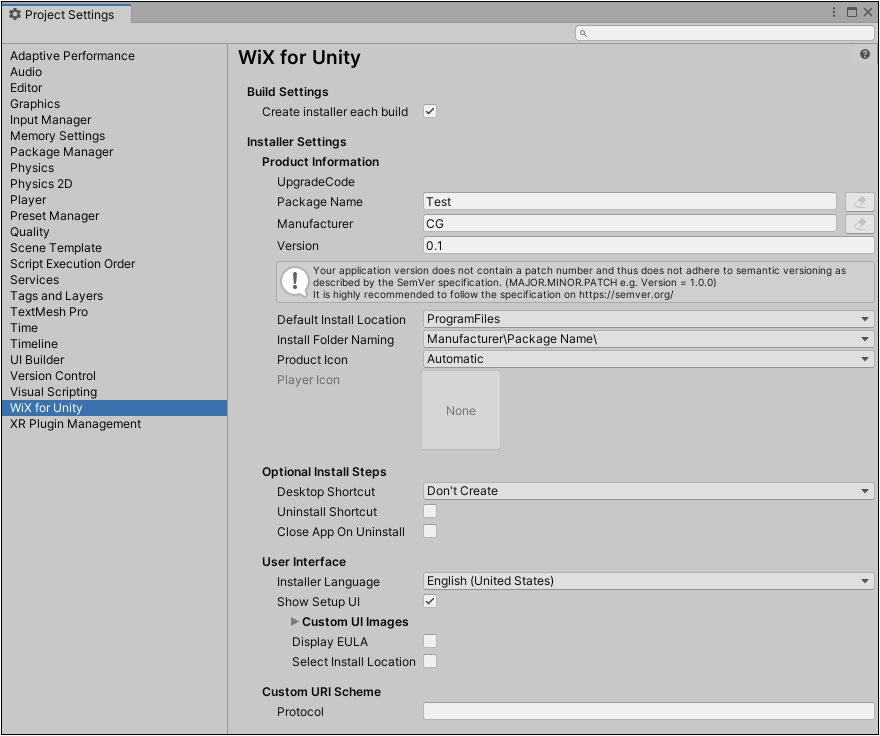Open the Install Folder Naming dropdown
Screen dimensions: 880x736
pyautogui.click(x=648, y=339)
